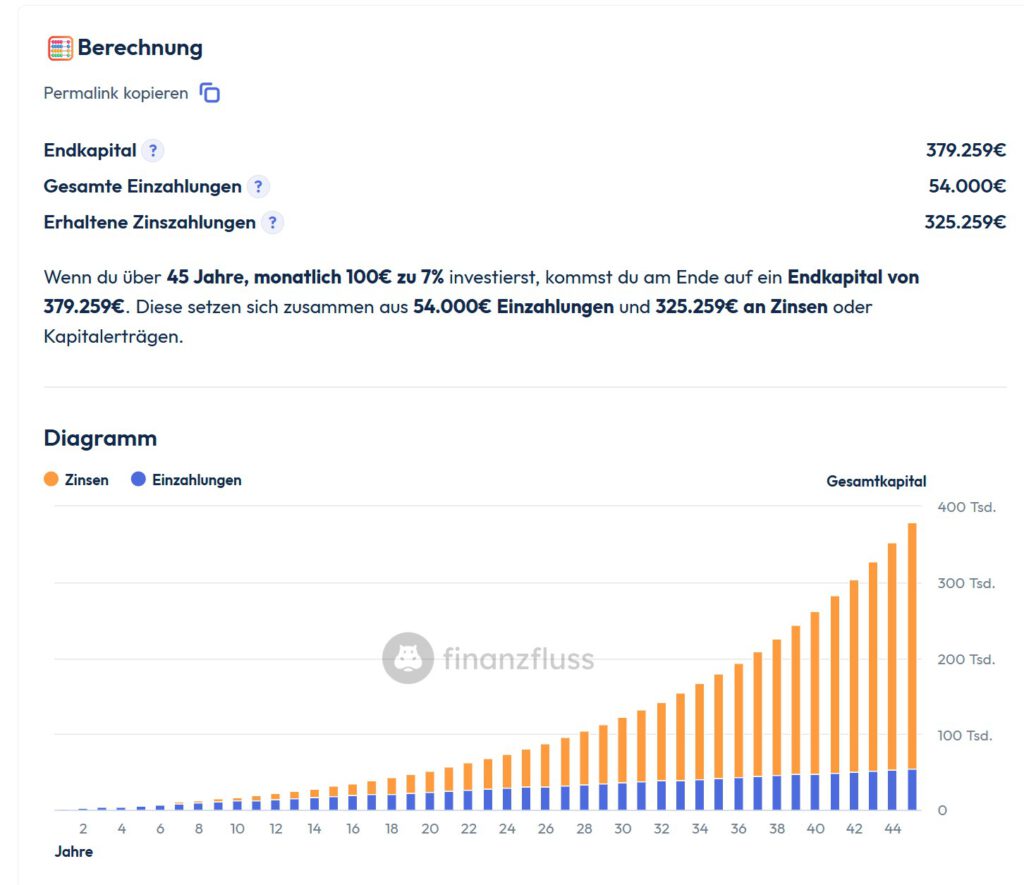Click the Jahre axis label
Viewport: 1024px width, 885px height.
[x=73, y=853]
